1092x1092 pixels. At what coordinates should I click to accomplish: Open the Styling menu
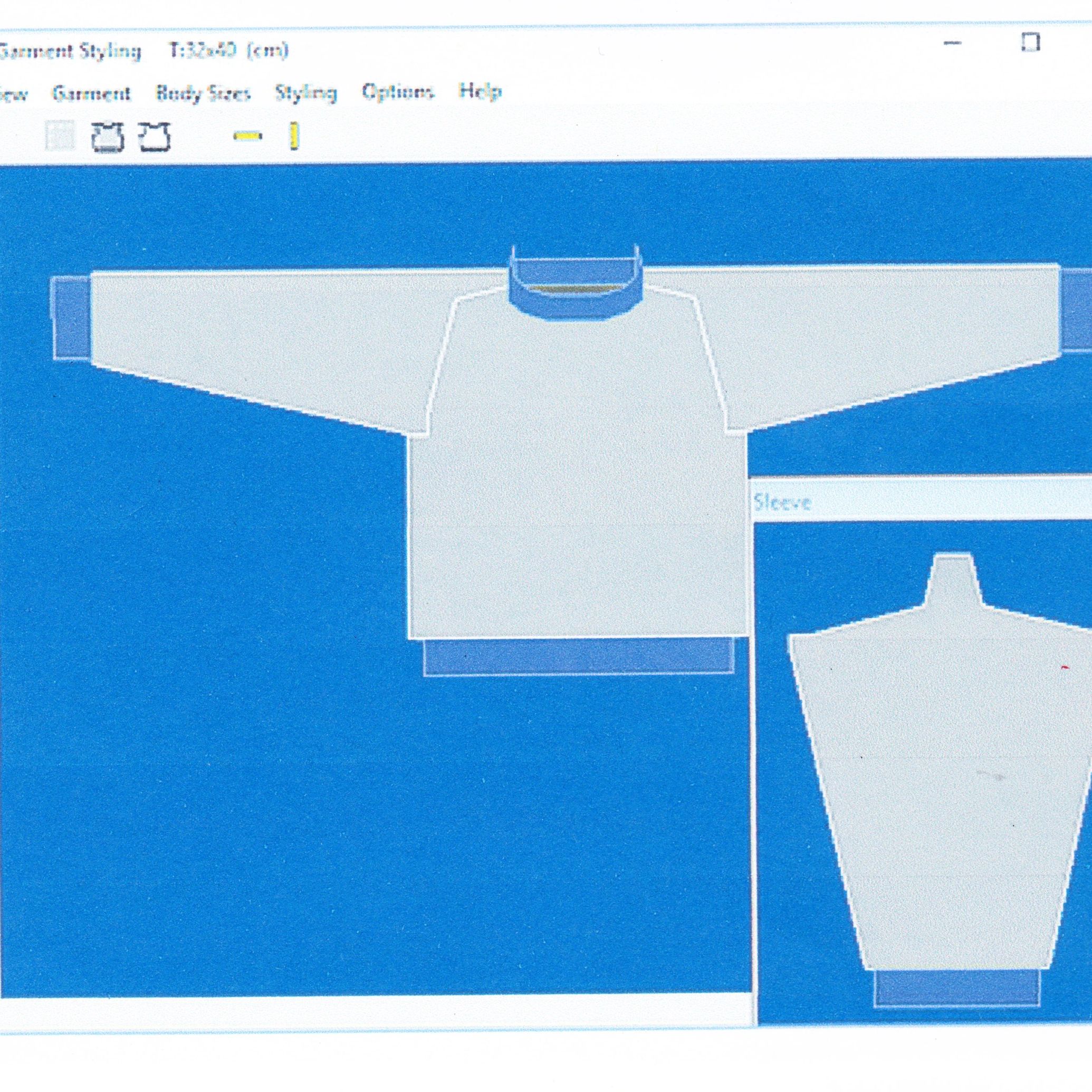(x=306, y=93)
